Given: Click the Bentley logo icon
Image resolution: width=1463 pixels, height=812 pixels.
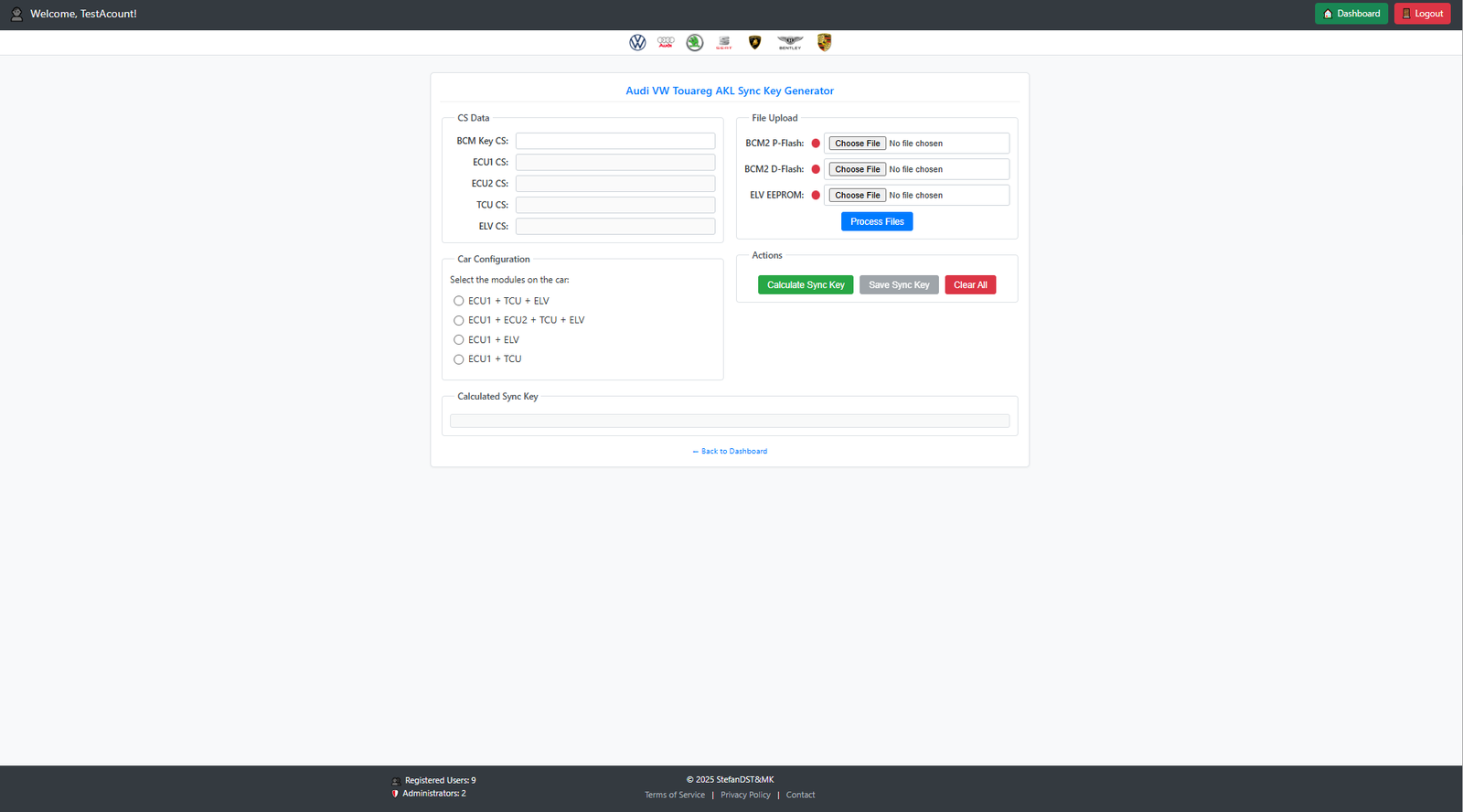Looking at the screenshot, I should [790, 43].
